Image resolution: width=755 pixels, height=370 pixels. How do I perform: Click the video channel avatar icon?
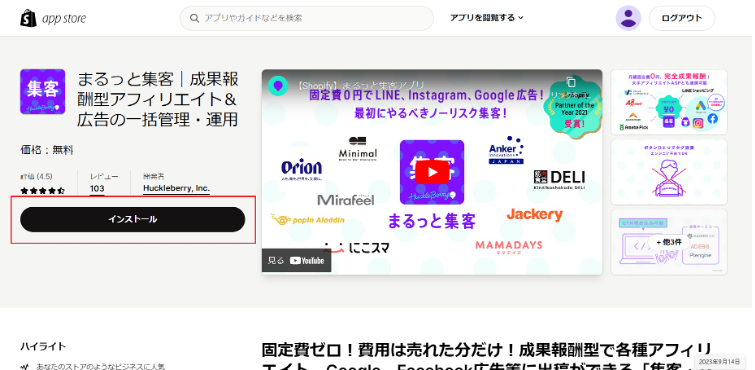coord(278,86)
